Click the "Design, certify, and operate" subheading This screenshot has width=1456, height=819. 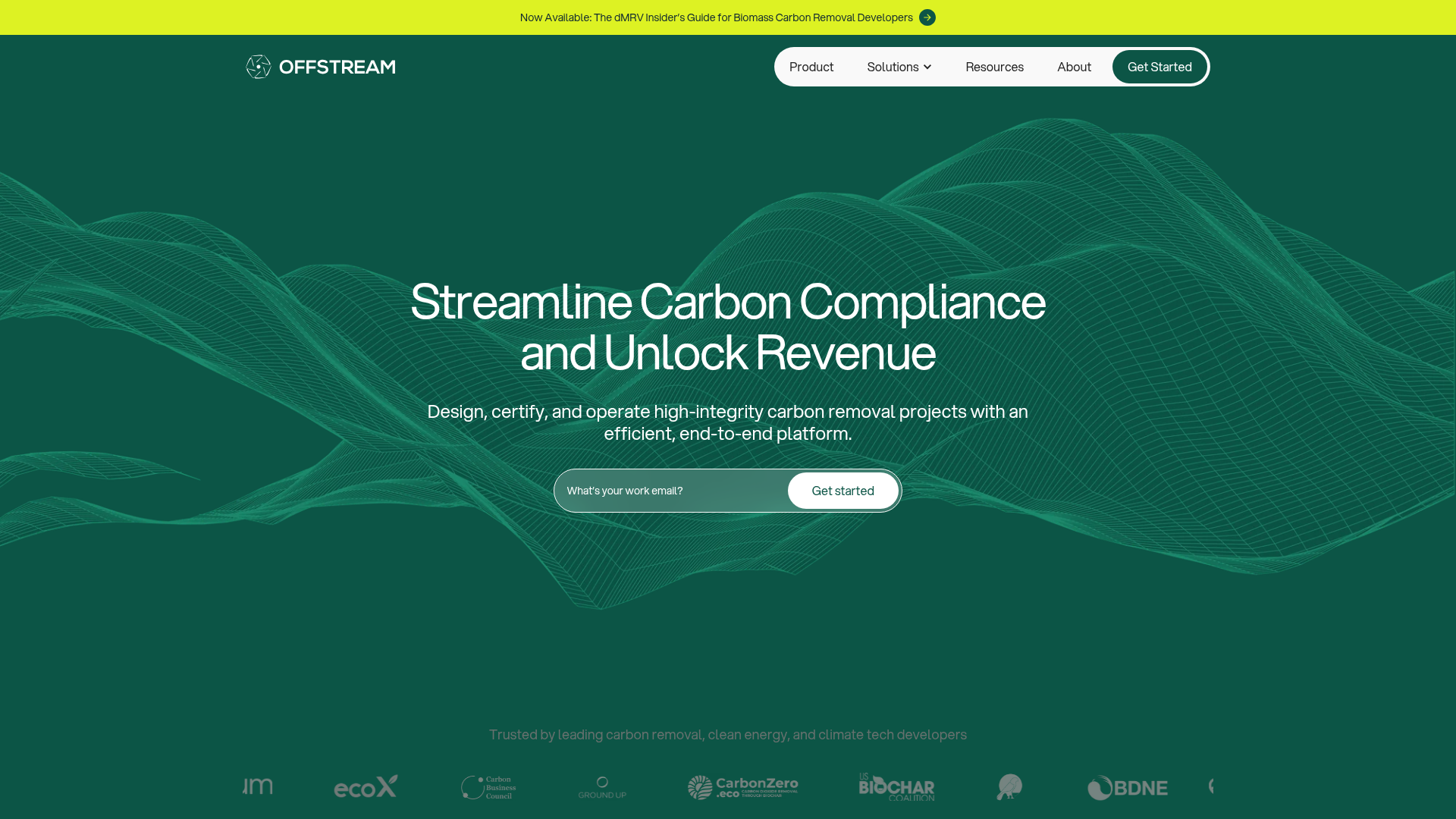pyautogui.click(x=728, y=422)
